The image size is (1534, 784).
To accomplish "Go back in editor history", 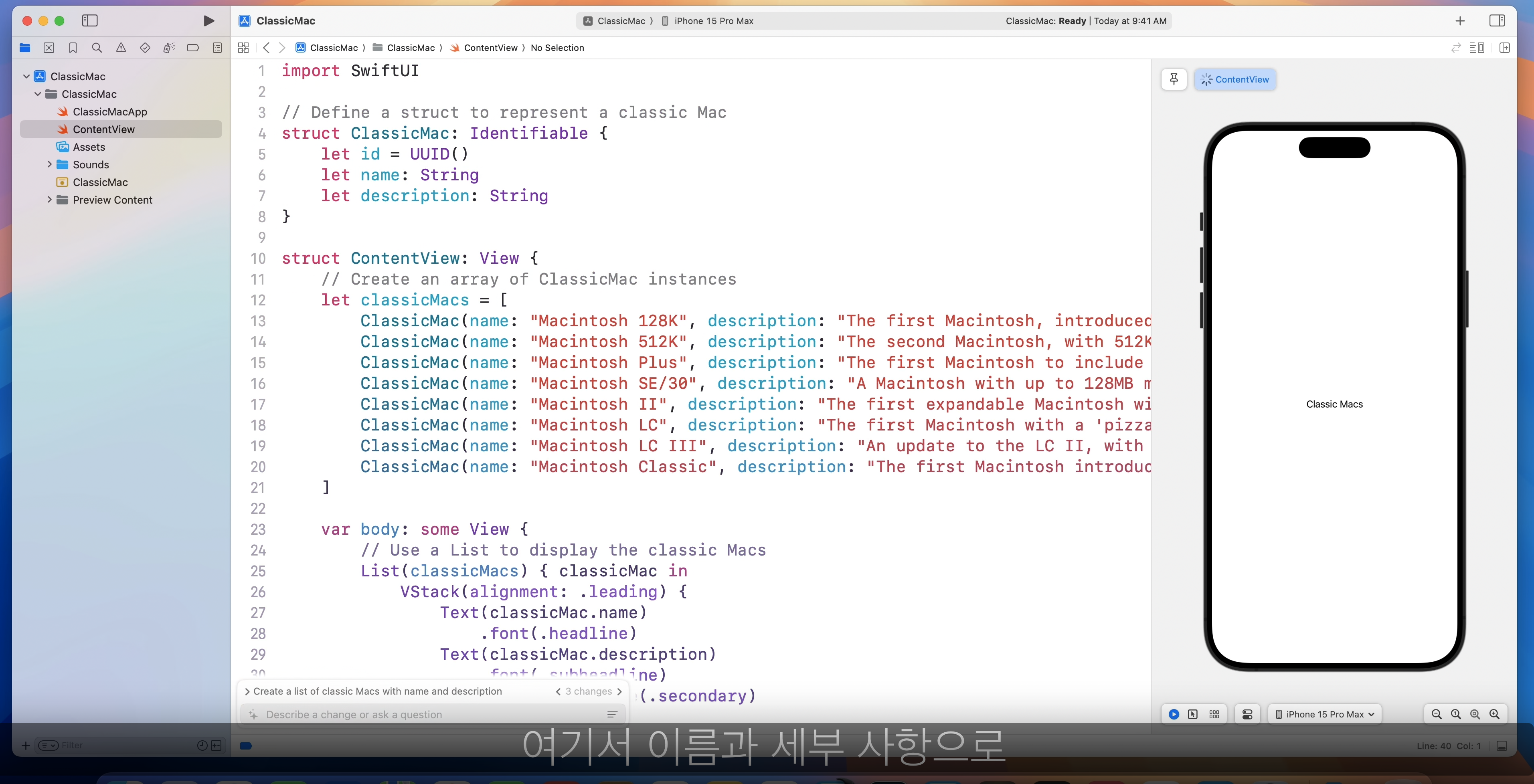I will tap(266, 48).
